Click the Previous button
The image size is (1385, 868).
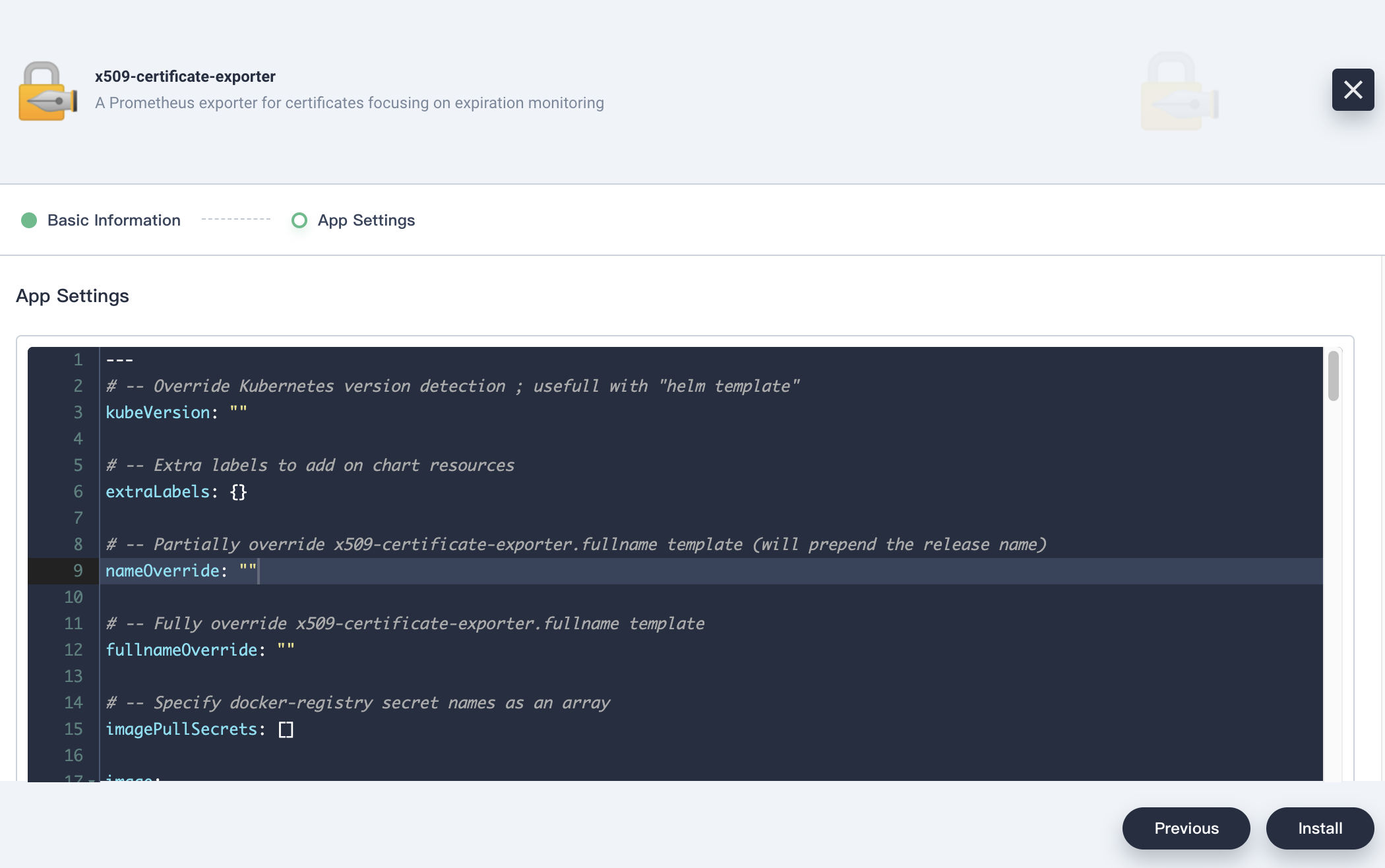click(x=1186, y=827)
